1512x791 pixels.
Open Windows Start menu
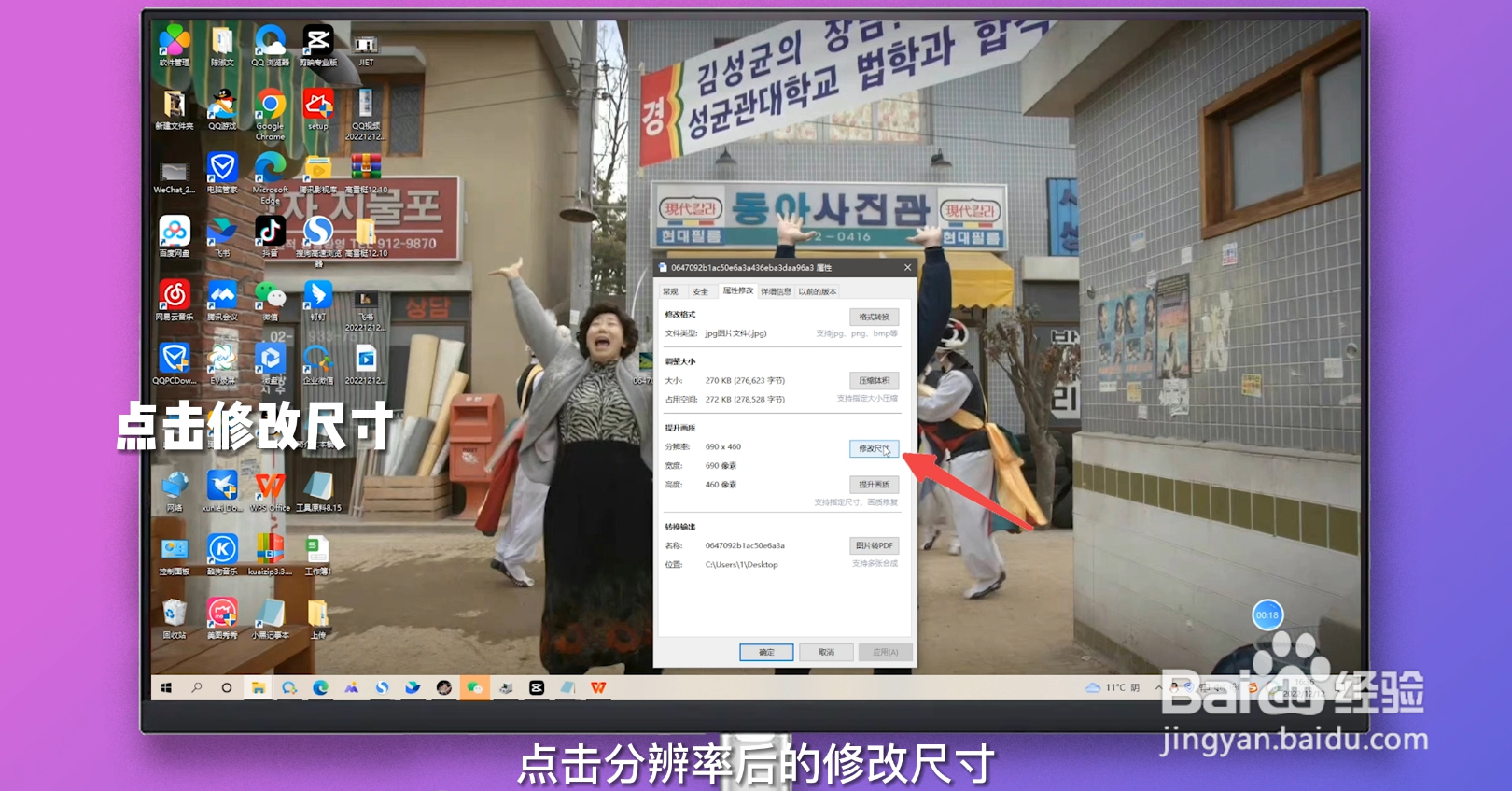(166, 687)
